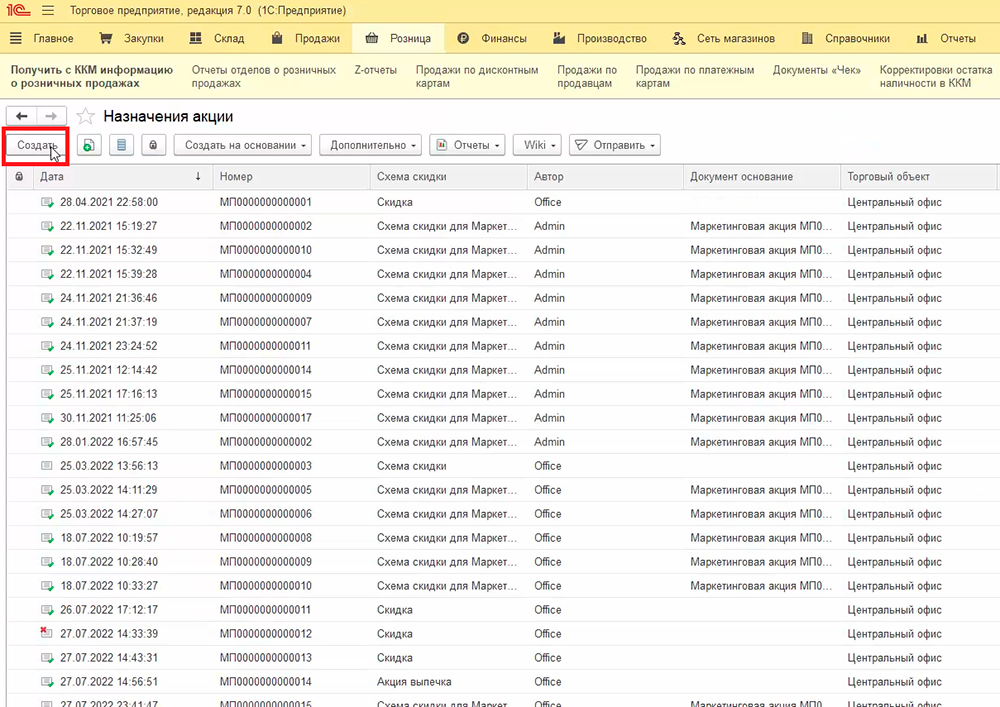The image size is (1000, 707).
Task: Click the lock column header icon
Action: pos(19,177)
